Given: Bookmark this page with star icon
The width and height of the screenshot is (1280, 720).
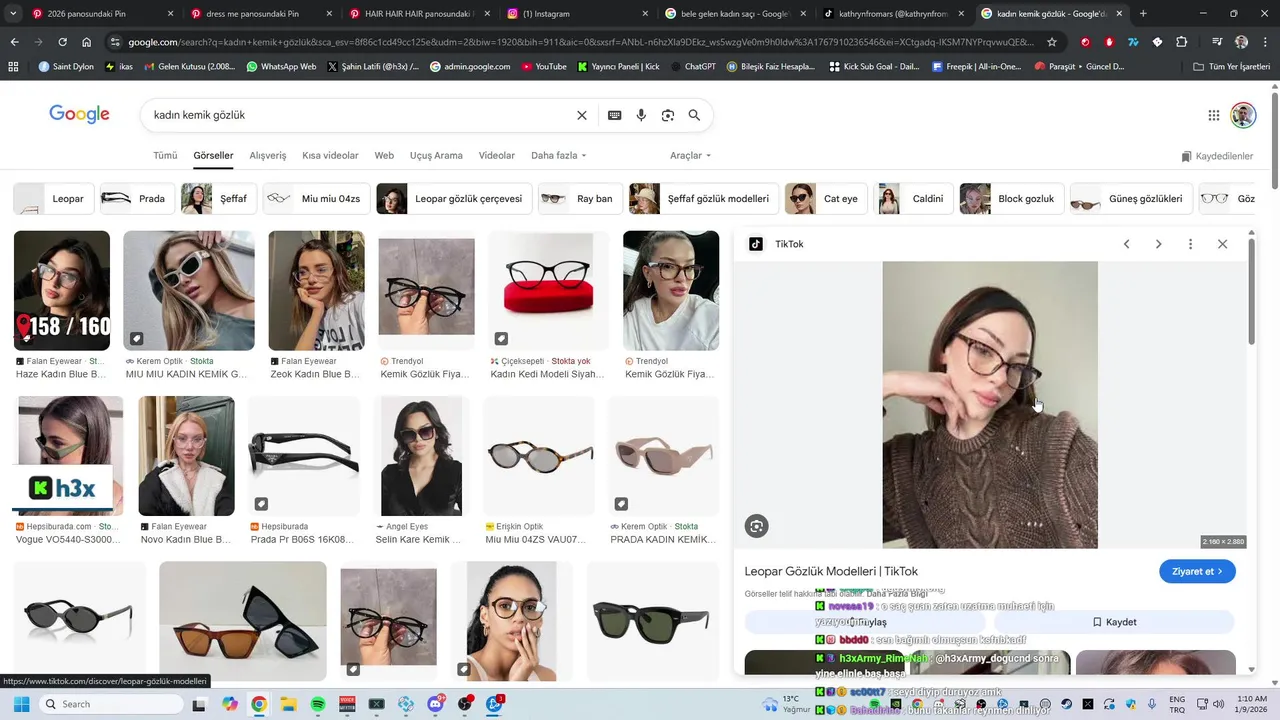Looking at the screenshot, I should tap(1052, 42).
